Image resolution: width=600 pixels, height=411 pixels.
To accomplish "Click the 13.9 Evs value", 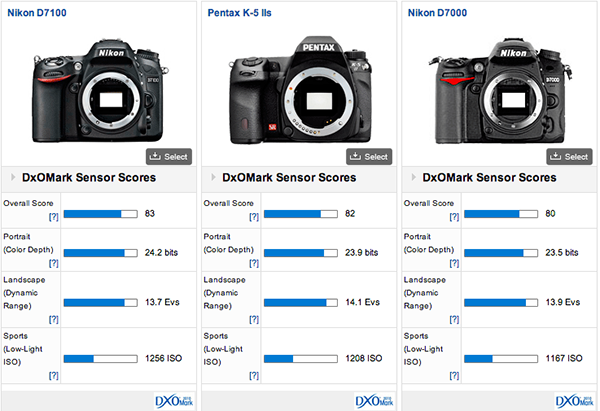I will point(563,302).
